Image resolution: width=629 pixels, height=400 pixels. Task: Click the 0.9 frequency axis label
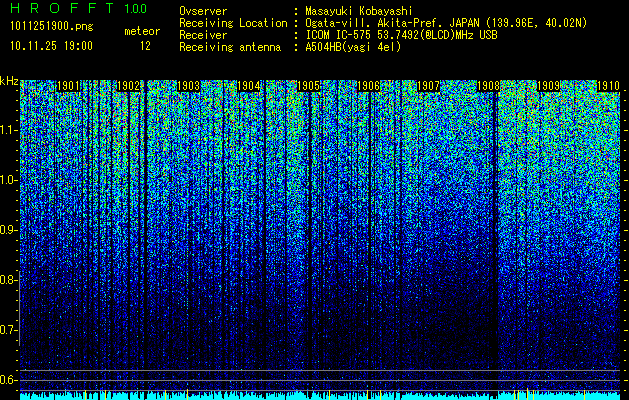[x=9, y=230]
